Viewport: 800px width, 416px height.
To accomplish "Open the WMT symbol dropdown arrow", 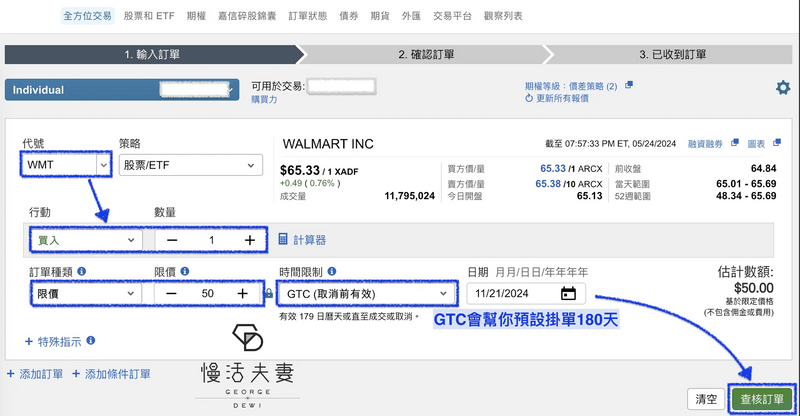I will [x=104, y=165].
